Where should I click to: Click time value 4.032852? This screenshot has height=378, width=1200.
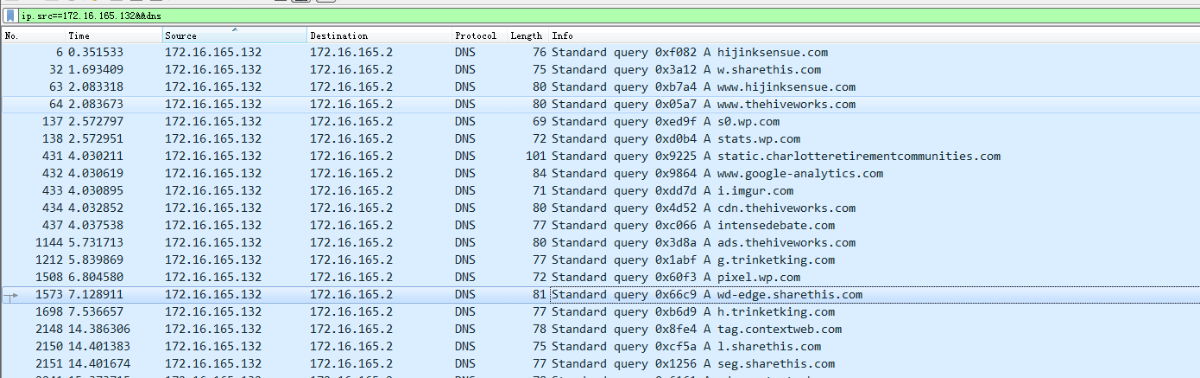coord(96,208)
